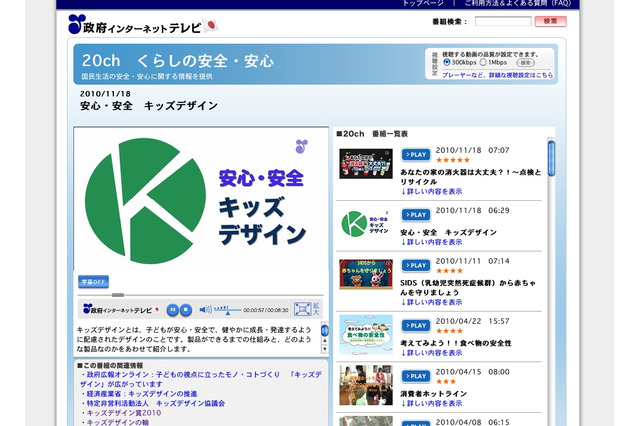640x426 pixels.
Task: Open the 消費者ホットライン thumbnail
Action: (x=366, y=385)
